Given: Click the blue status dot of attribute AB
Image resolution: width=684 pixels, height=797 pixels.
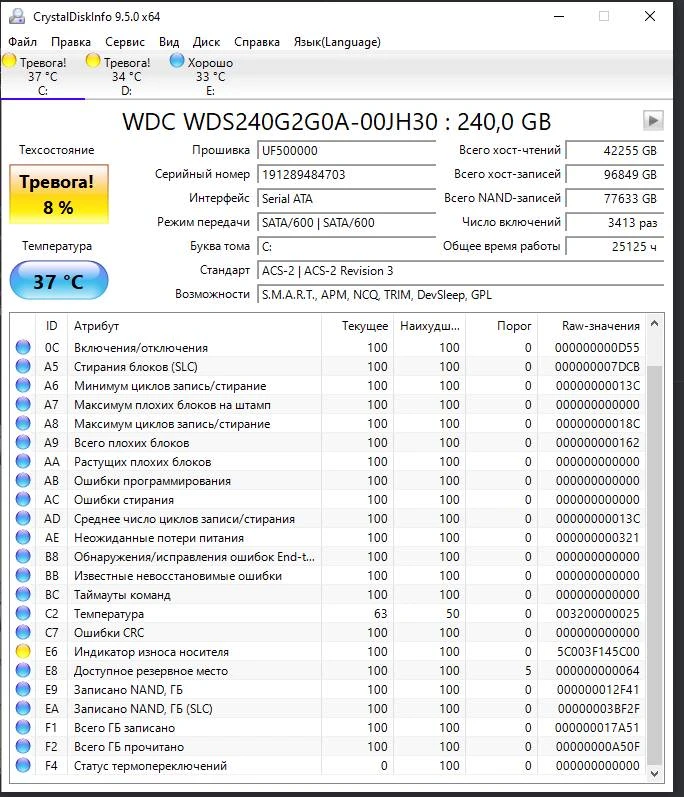Looking at the screenshot, I should (x=23, y=480).
